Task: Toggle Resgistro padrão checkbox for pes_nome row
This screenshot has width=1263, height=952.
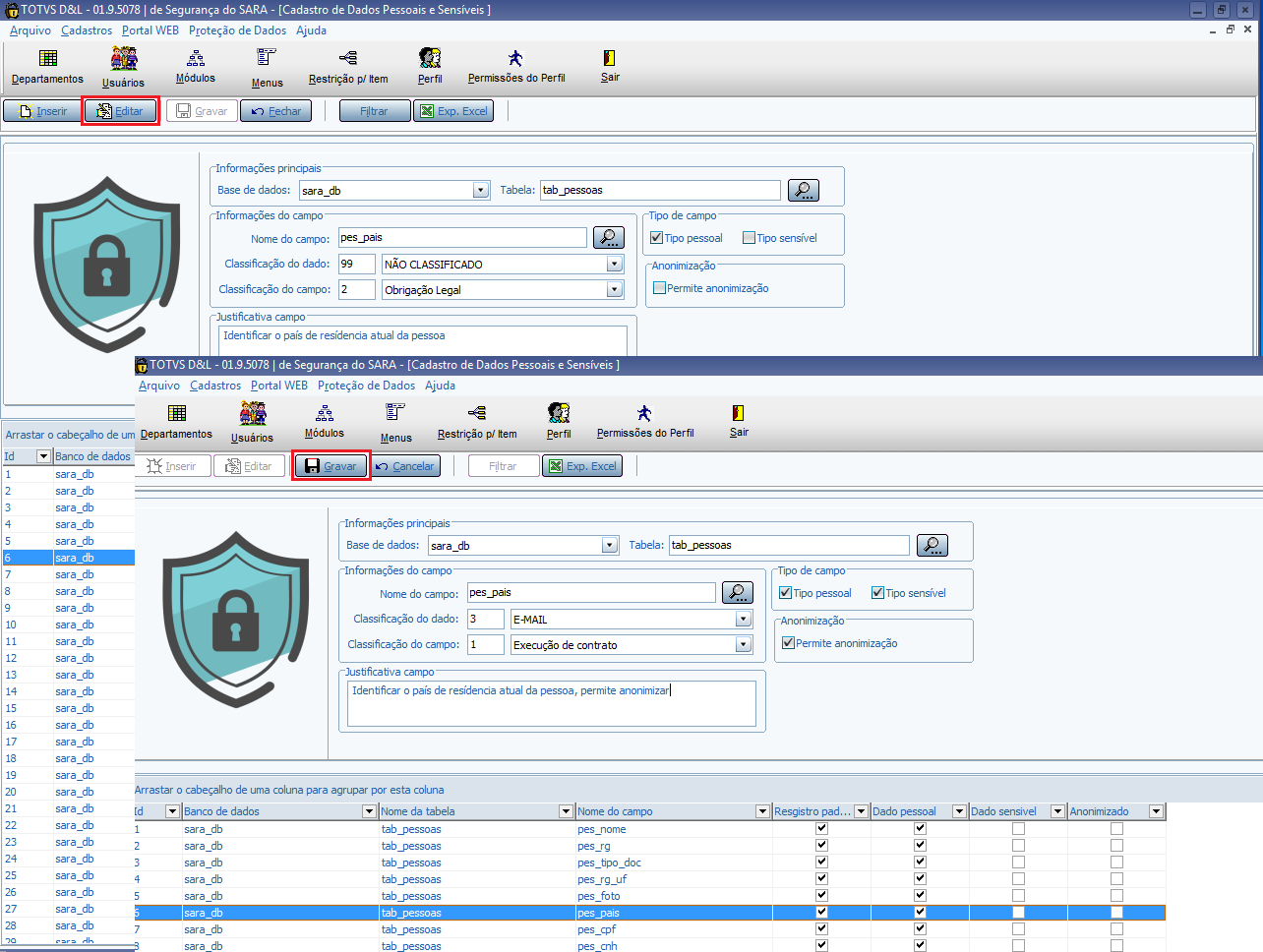Action: [x=822, y=829]
